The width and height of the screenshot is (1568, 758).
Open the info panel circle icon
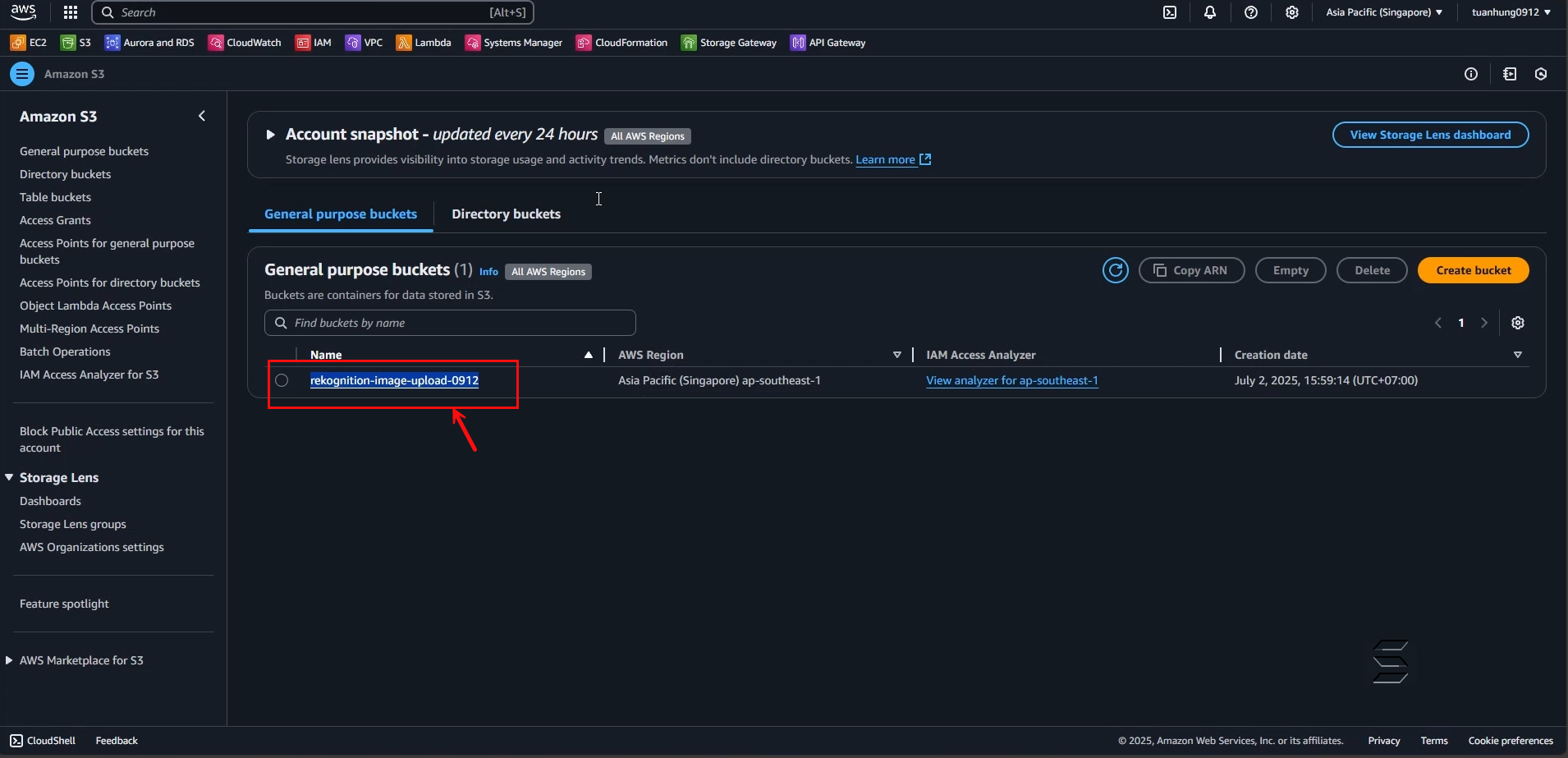coord(1471,74)
